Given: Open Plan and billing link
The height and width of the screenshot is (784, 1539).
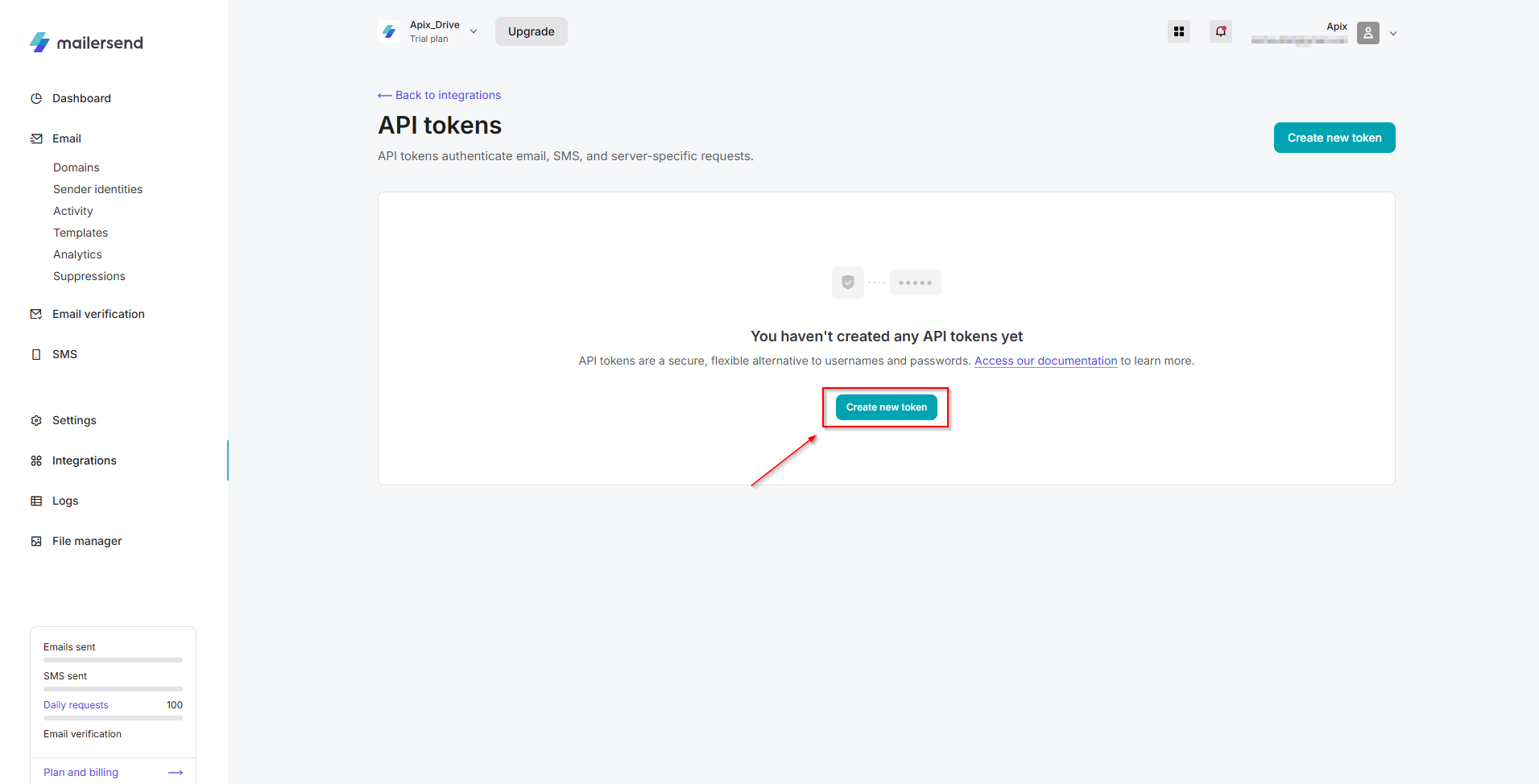Looking at the screenshot, I should pos(81,773).
